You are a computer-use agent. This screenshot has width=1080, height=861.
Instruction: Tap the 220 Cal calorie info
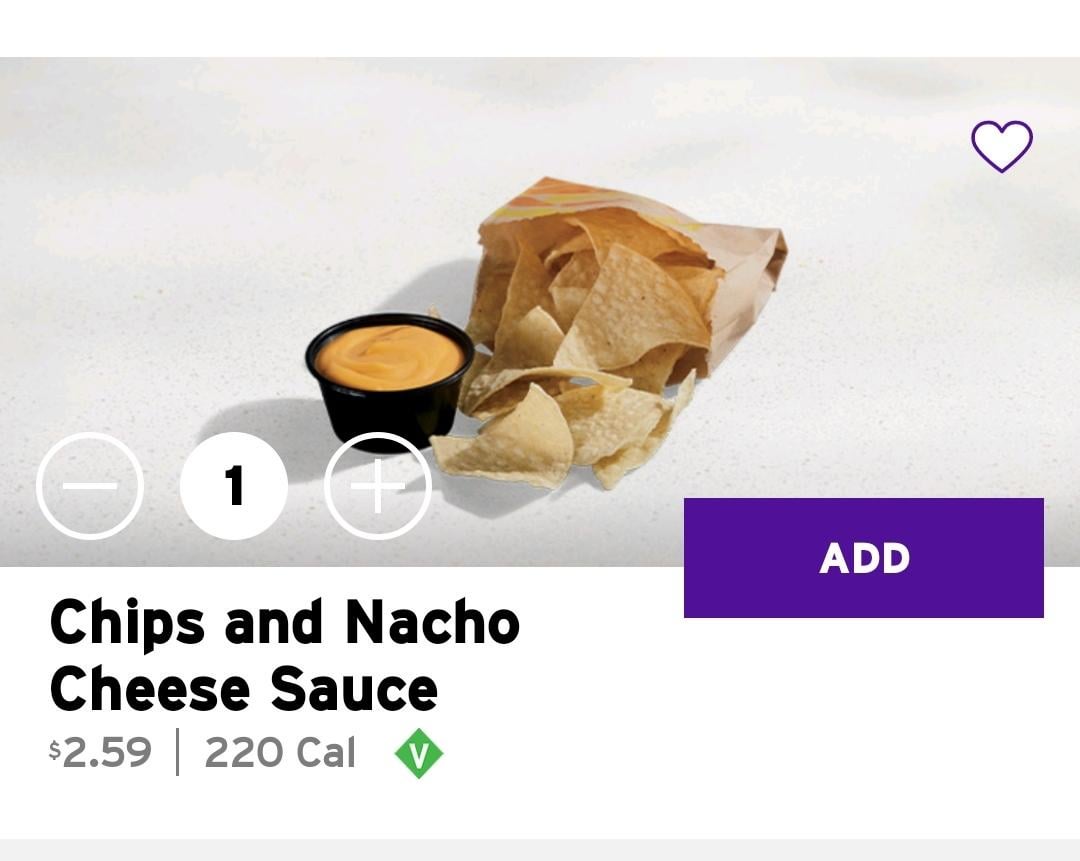click(280, 751)
